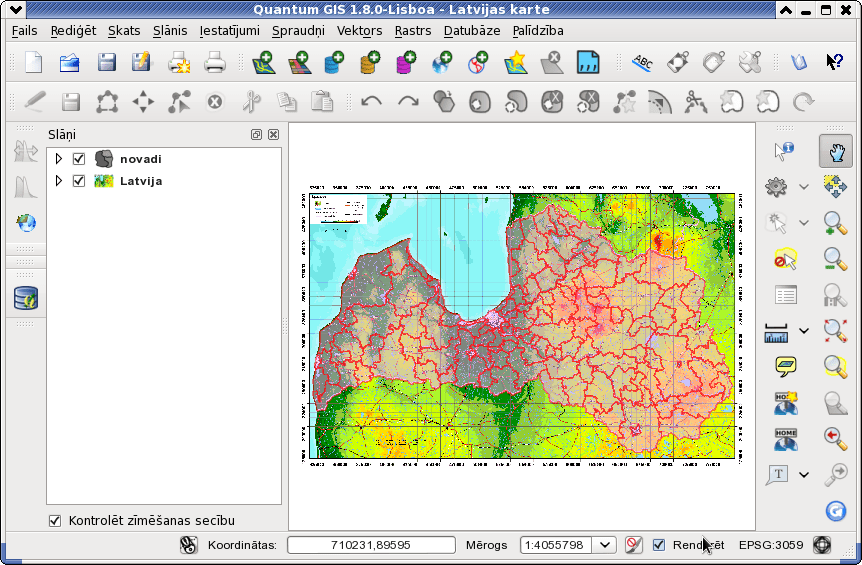The width and height of the screenshot is (862, 565).
Task: Toggle the Renderēt checkbox
Action: click(659, 545)
